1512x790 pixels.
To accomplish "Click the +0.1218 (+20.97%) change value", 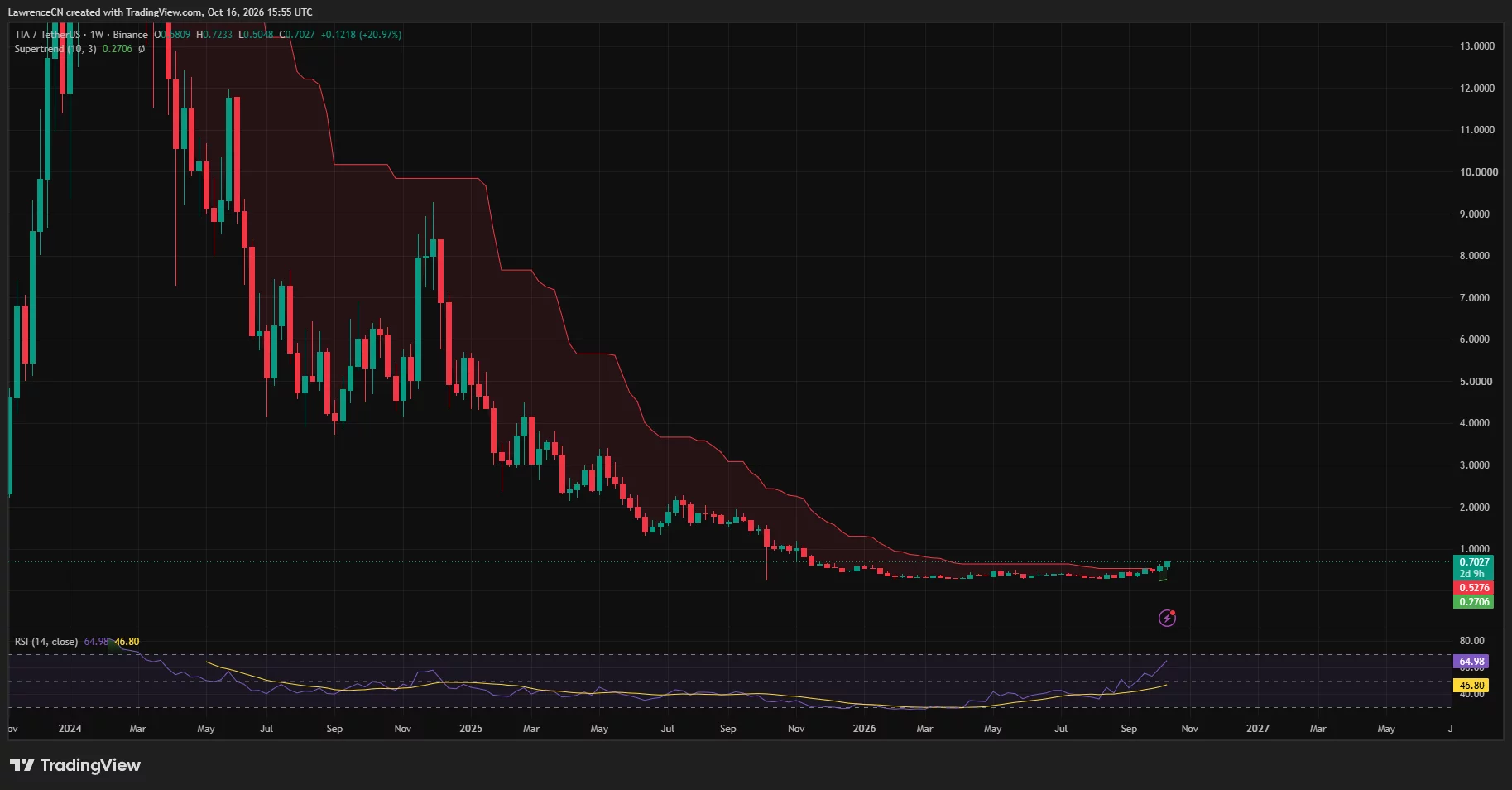I will coord(361,35).
